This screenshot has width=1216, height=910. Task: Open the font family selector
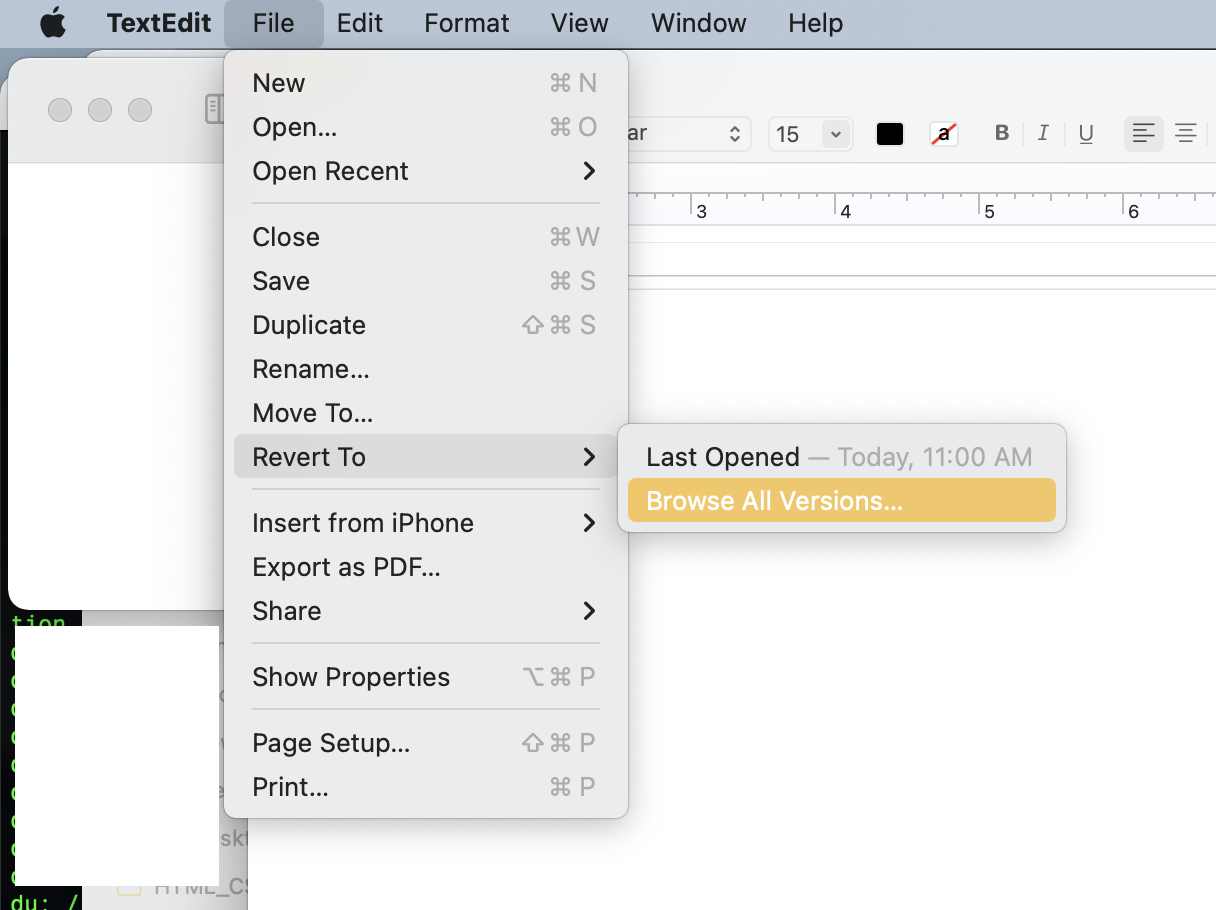[700, 133]
